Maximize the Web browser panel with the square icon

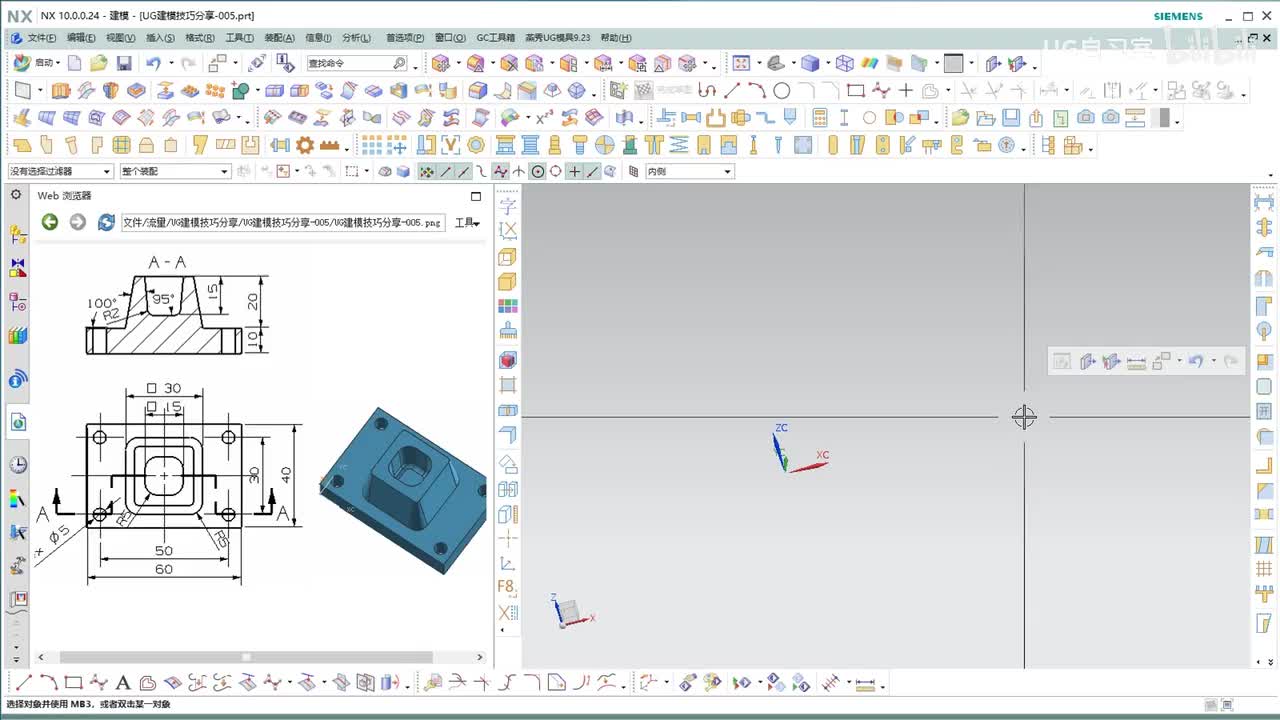pyautogui.click(x=476, y=196)
